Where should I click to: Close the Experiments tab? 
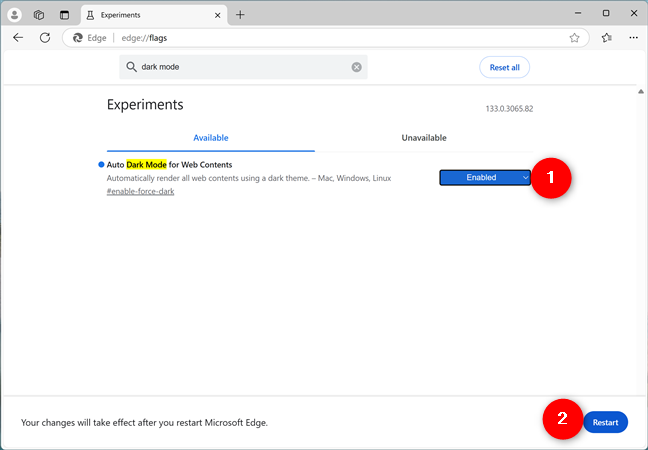pyautogui.click(x=217, y=15)
